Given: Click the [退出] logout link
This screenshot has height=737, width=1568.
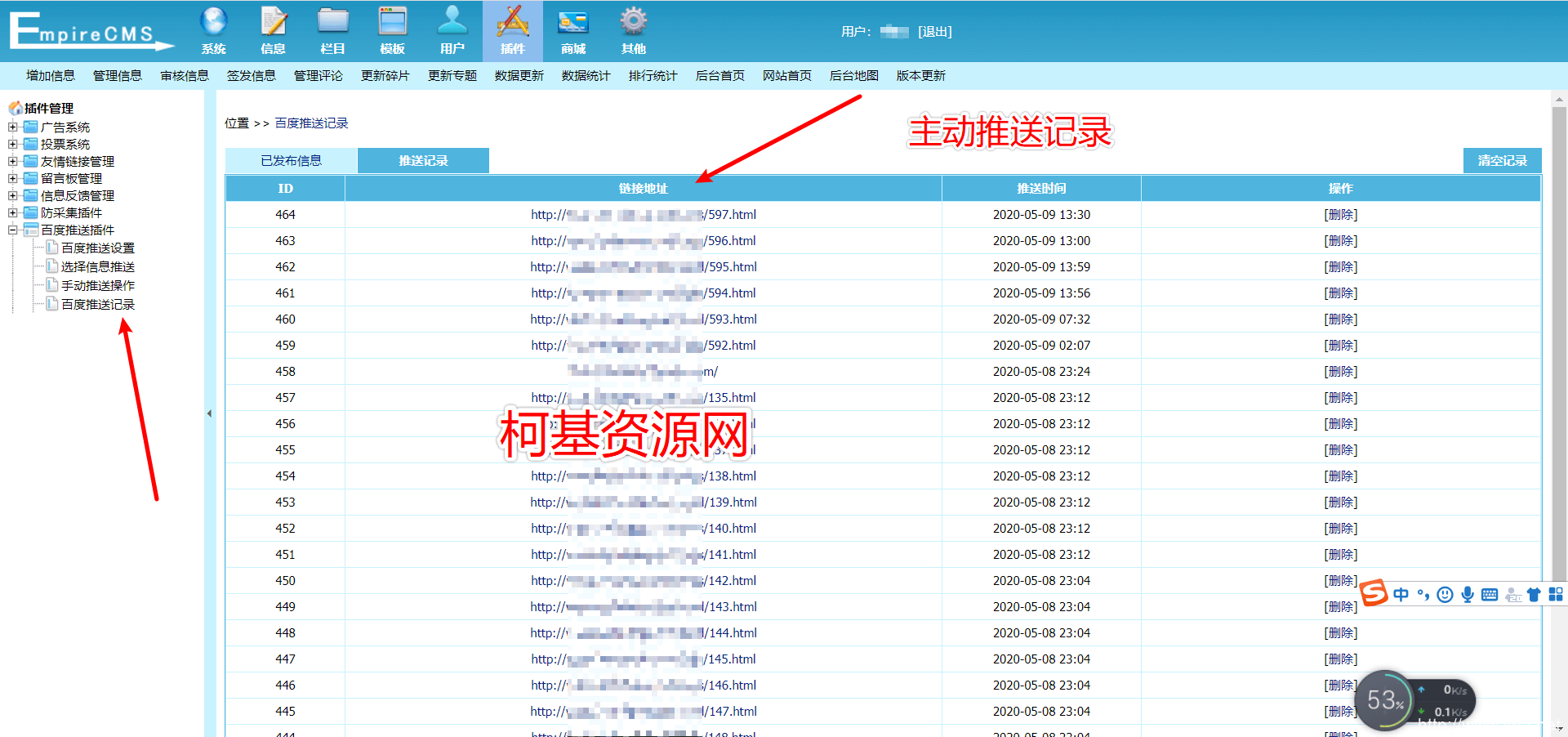Looking at the screenshot, I should tap(935, 31).
